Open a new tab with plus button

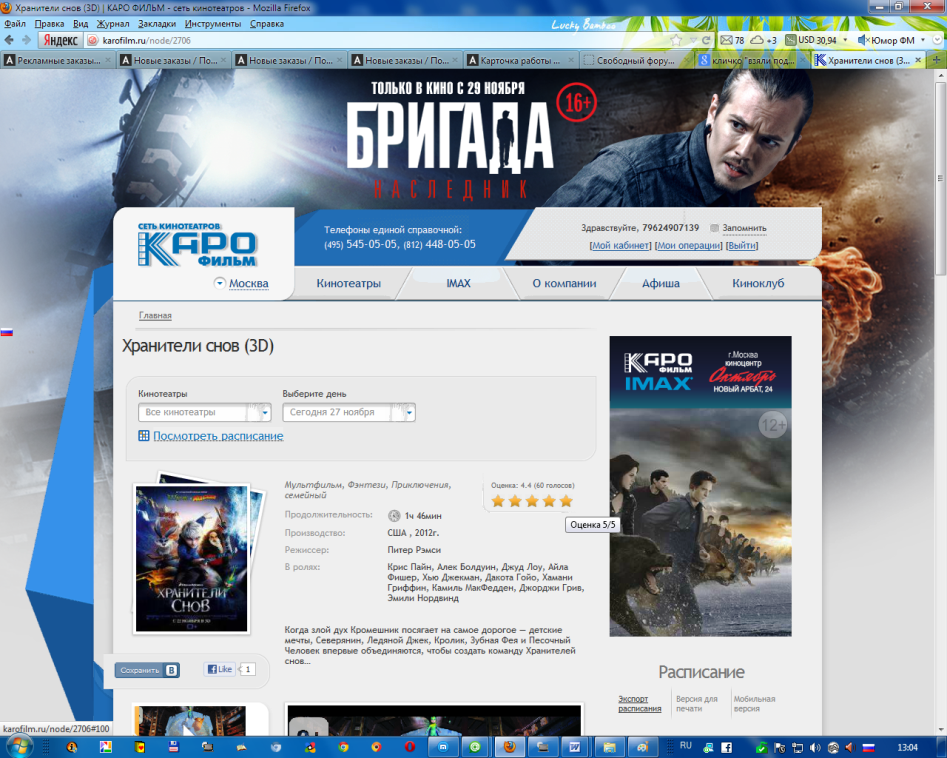(937, 60)
